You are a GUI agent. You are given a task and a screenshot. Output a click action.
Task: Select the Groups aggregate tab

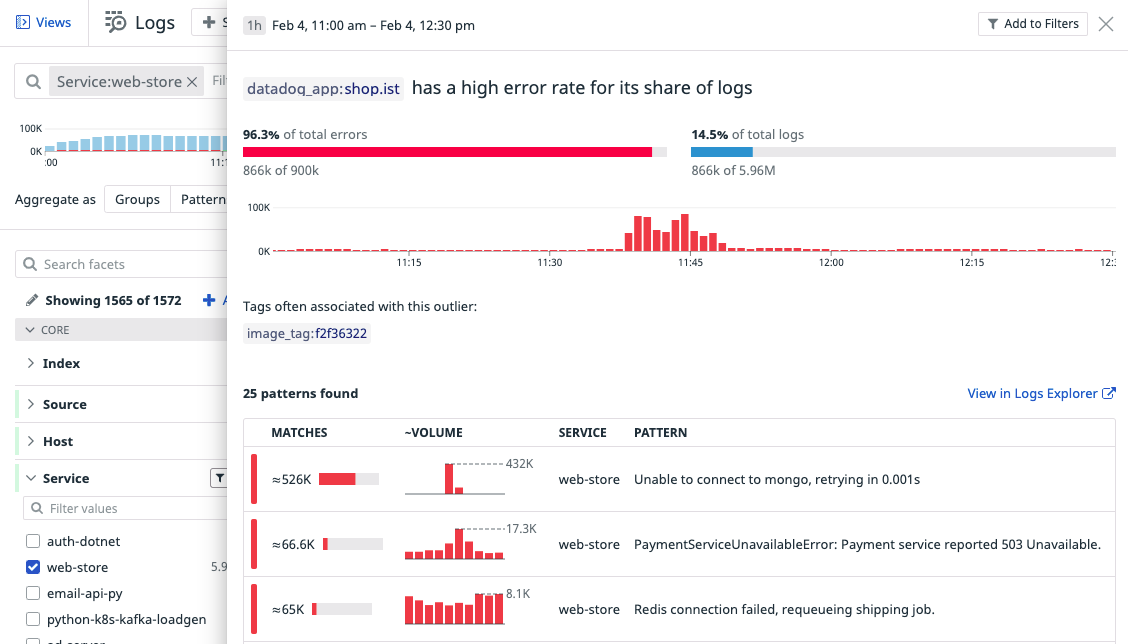point(137,199)
